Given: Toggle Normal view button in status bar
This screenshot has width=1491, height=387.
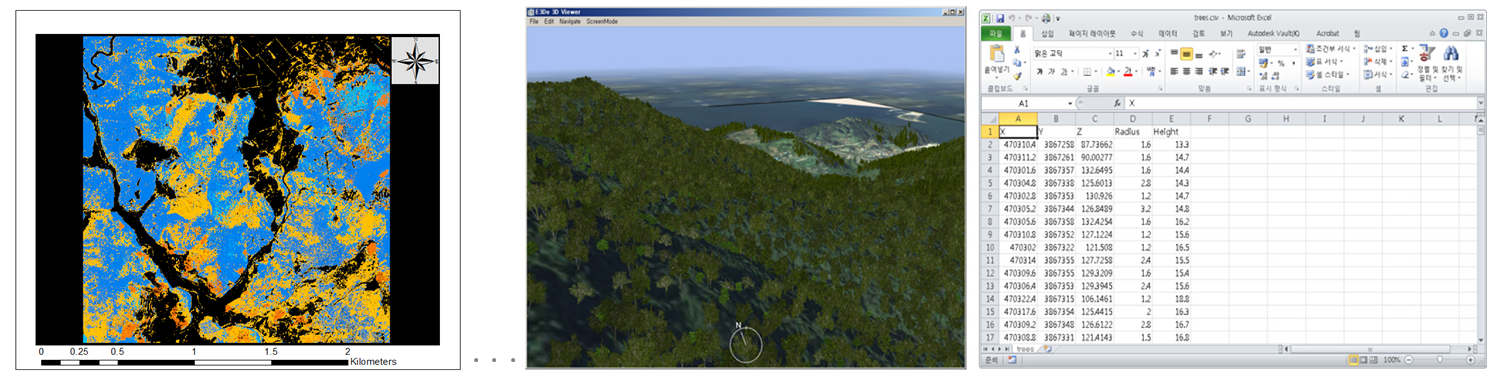Looking at the screenshot, I should [1354, 359].
